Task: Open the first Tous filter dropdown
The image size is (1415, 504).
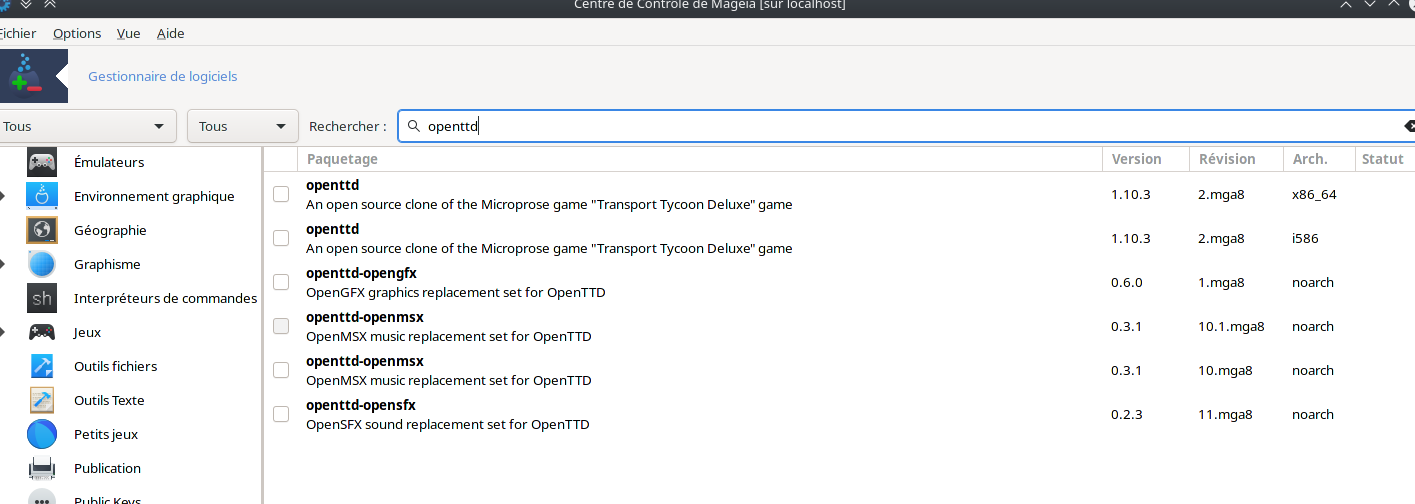Action: click(x=86, y=126)
